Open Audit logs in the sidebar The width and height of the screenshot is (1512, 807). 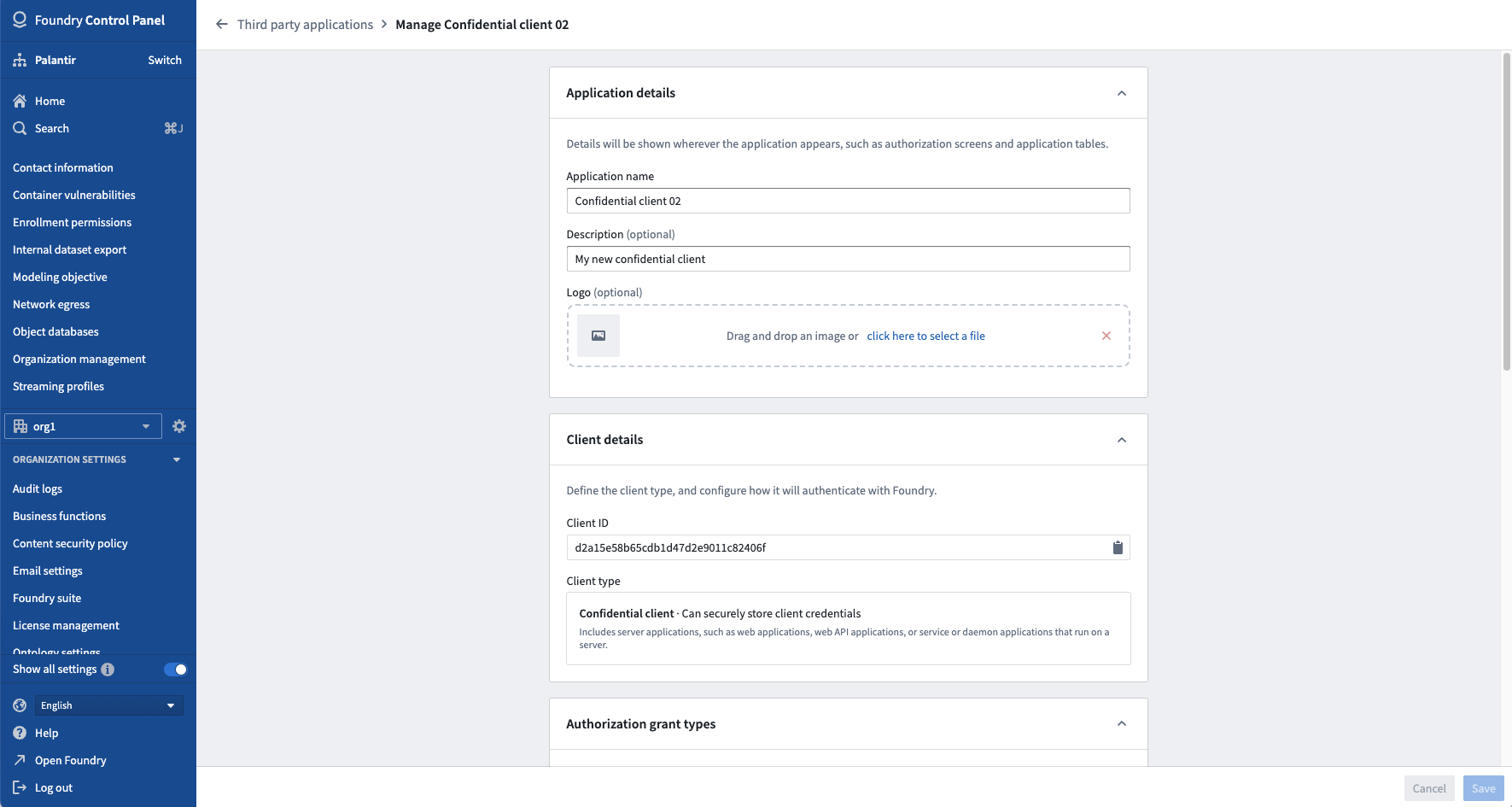[38, 488]
